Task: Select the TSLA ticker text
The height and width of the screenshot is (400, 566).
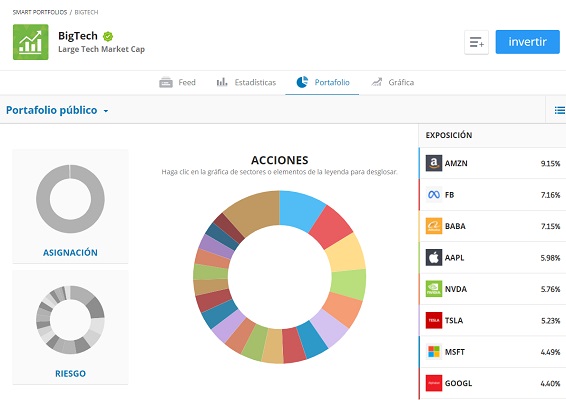Action: tap(454, 321)
